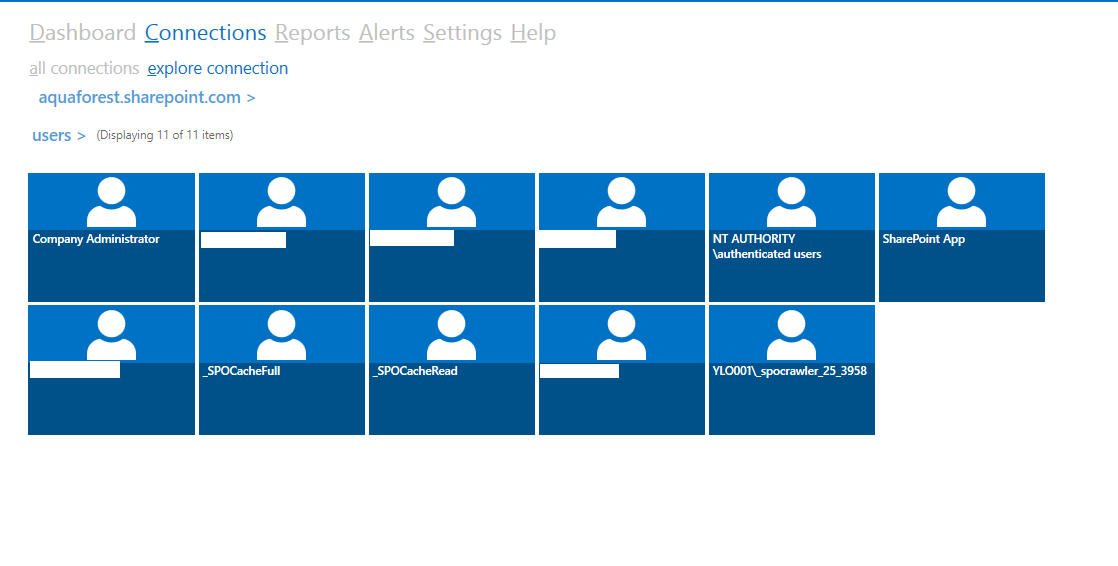
Task: Open the Dashboard menu
Action: (82, 33)
